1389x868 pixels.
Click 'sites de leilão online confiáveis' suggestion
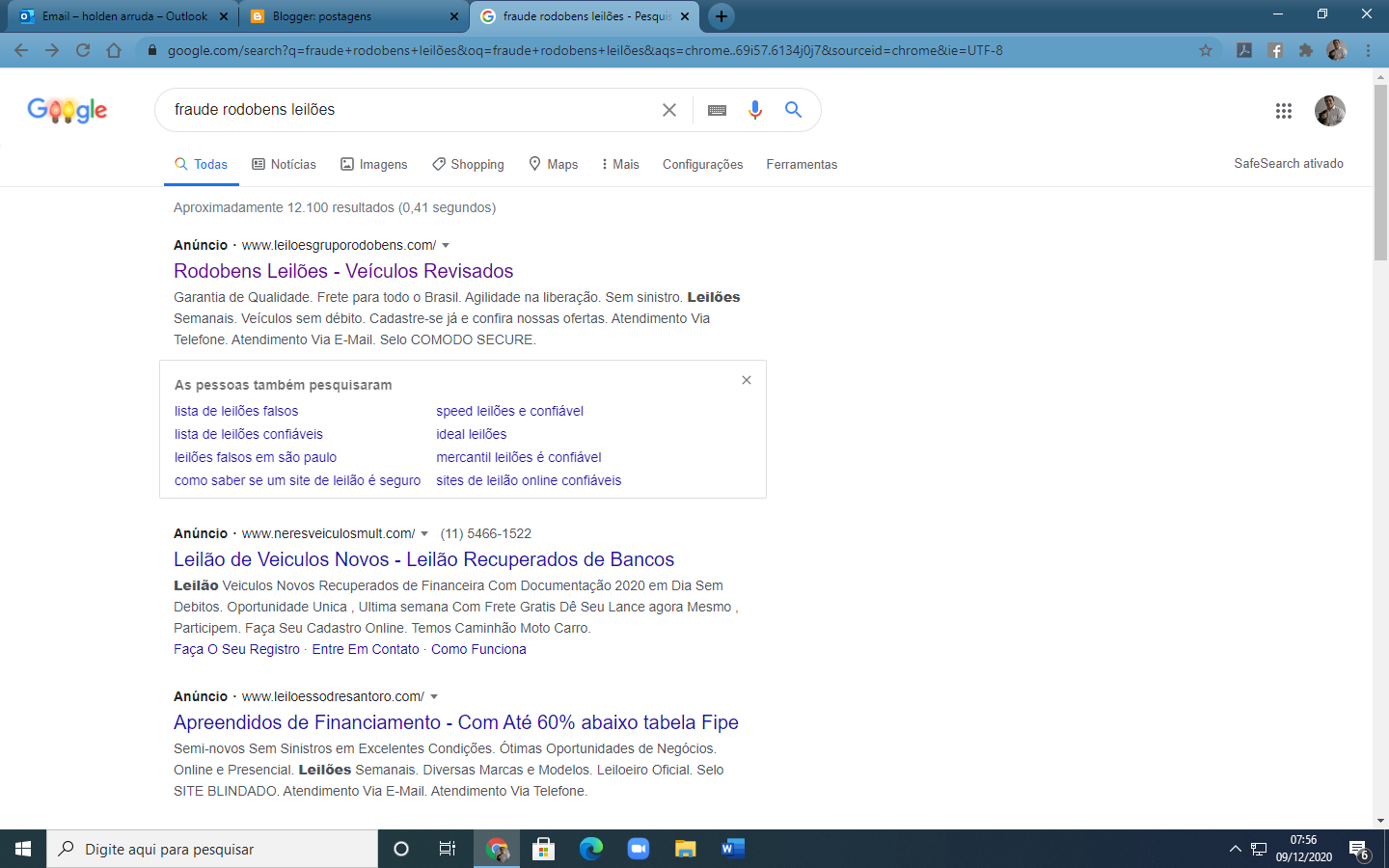click(529, 480)
